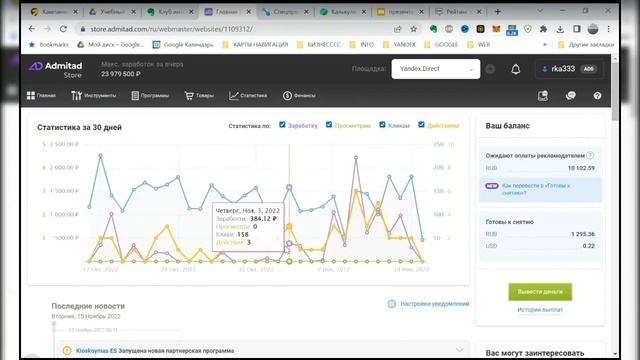Viewport: 640px width, 360px height.
Task: Click the Admitad Store logo
Action: click(56, 69)
